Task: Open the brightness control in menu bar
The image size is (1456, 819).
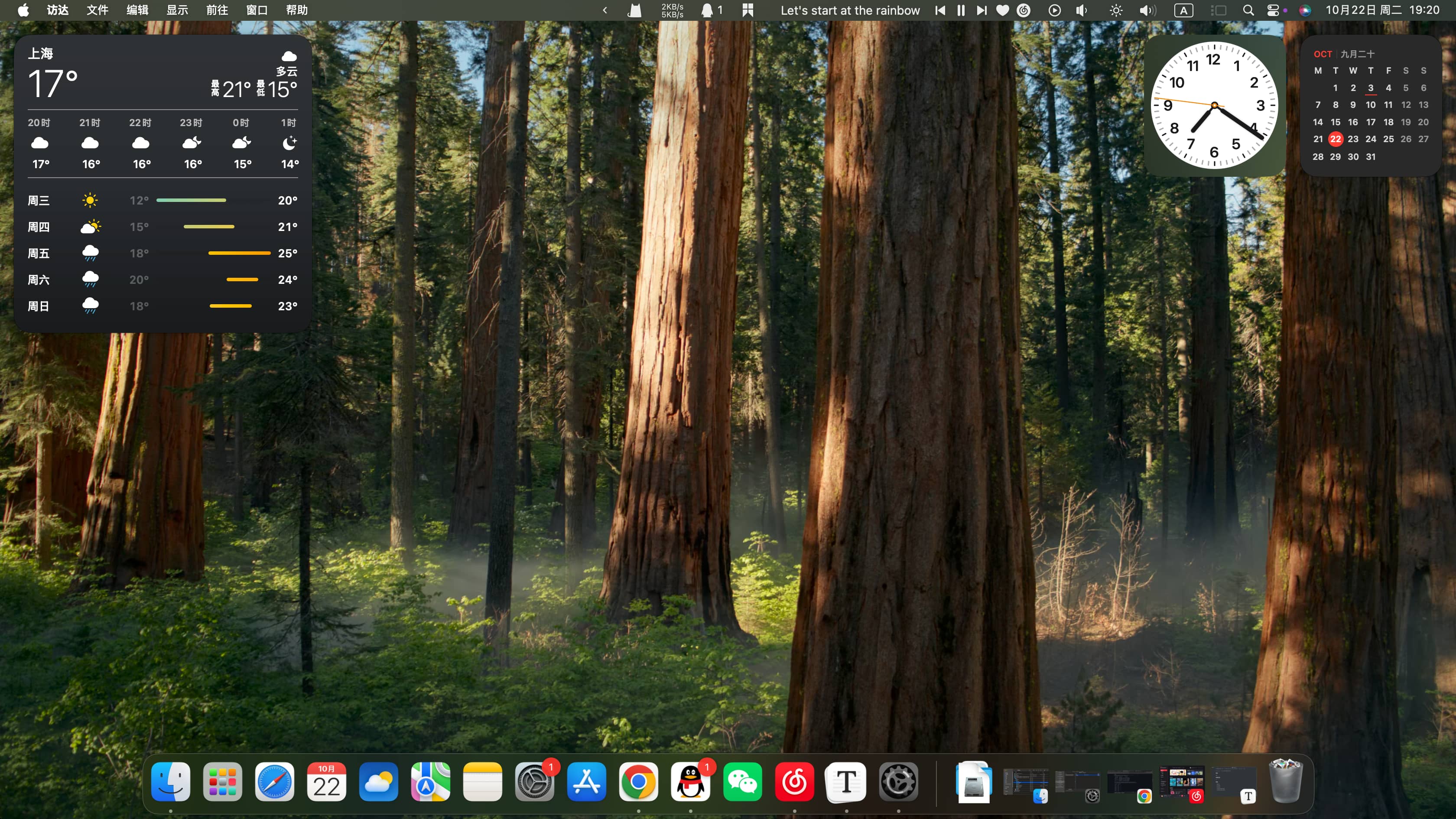Action: [x=1116, y=10]
